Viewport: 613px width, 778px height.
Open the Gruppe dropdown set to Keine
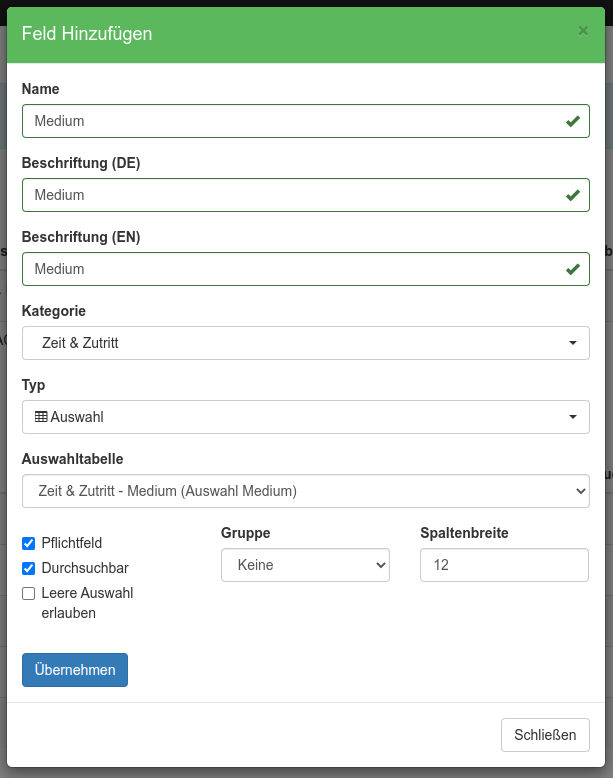(305, 565)
